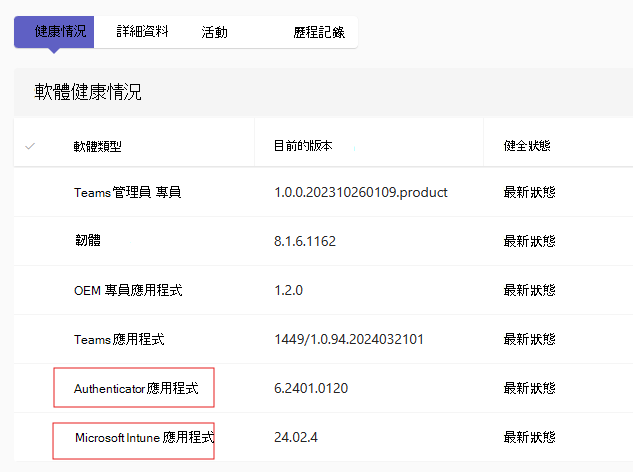The width and height of the screenshot is (633, 472).
Task: Select the Authenticator 應用程式 row label
Action: coord(136,388)
